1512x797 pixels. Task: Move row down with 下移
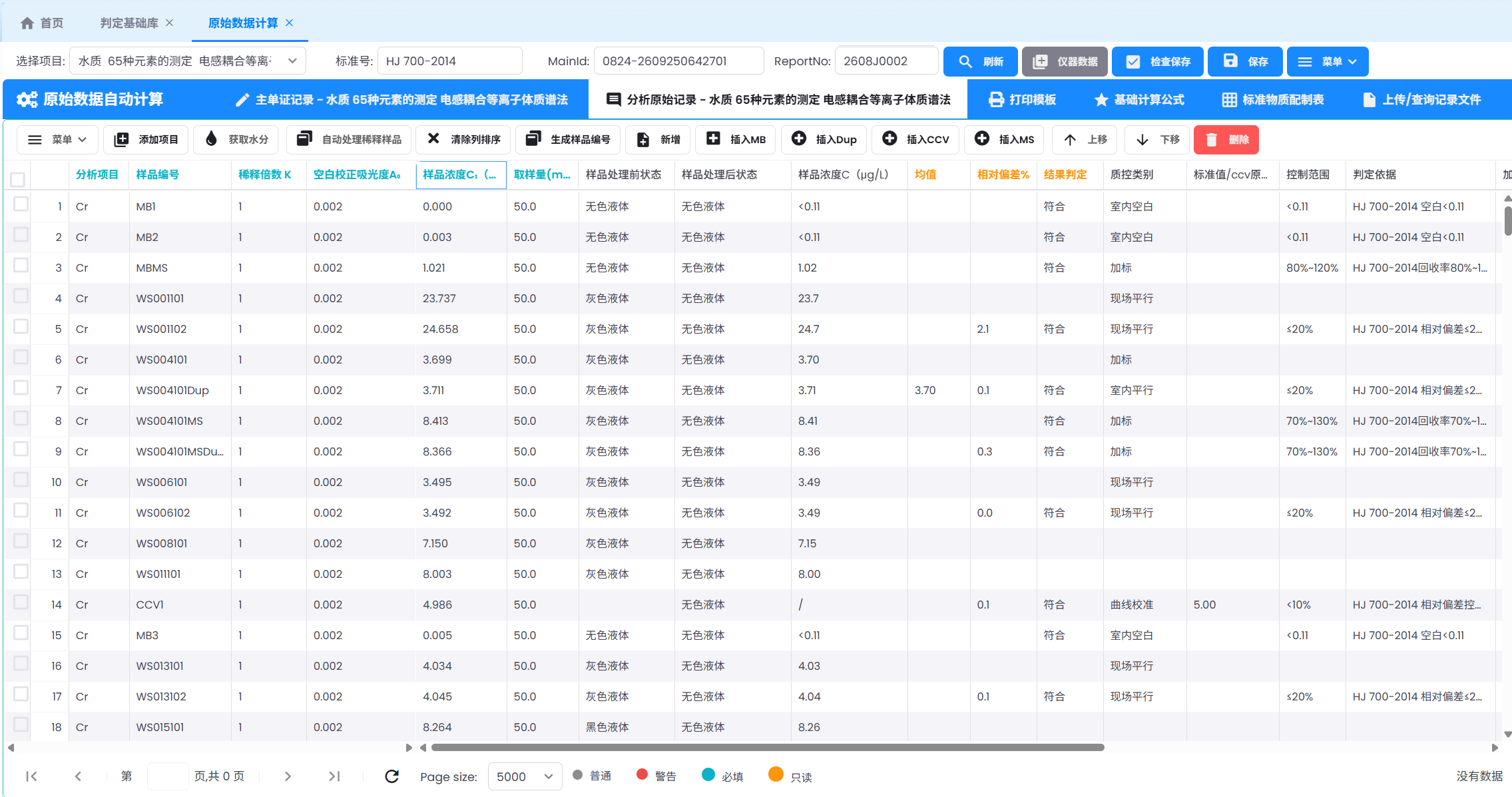tap(1157, 140)
